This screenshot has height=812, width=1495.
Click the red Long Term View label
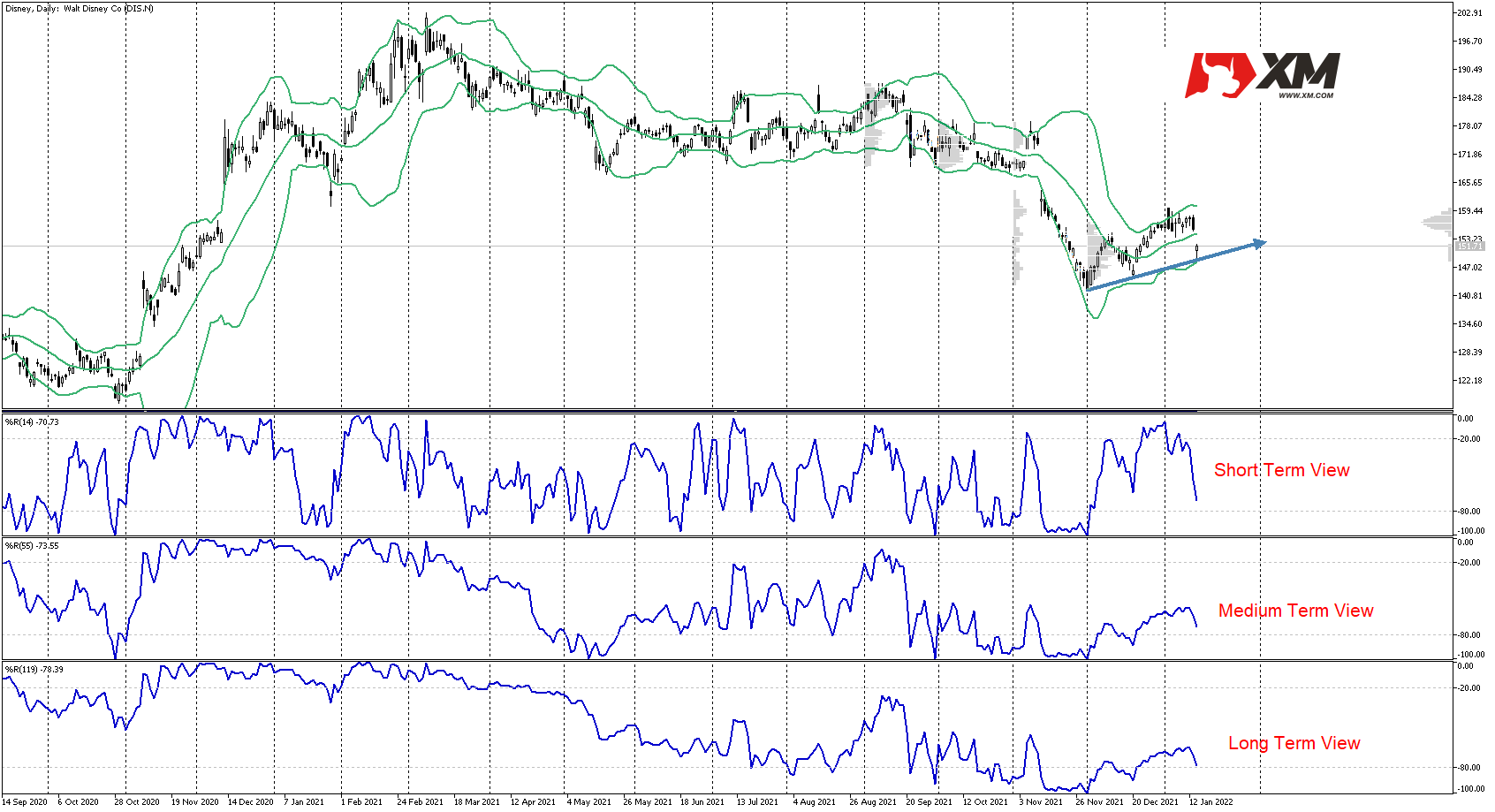point(1294,743)
